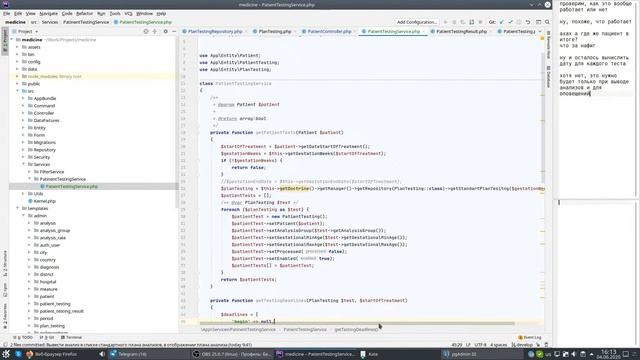Expand the Entity folder
640x360 pixels.
[x=24, y=128]
